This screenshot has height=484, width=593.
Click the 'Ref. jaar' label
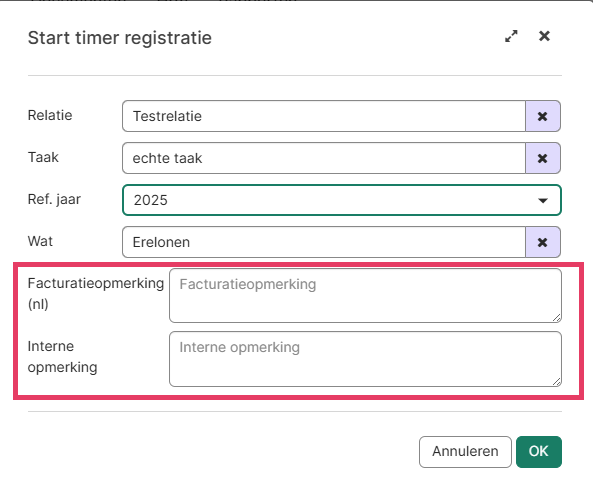pos(54,199)
